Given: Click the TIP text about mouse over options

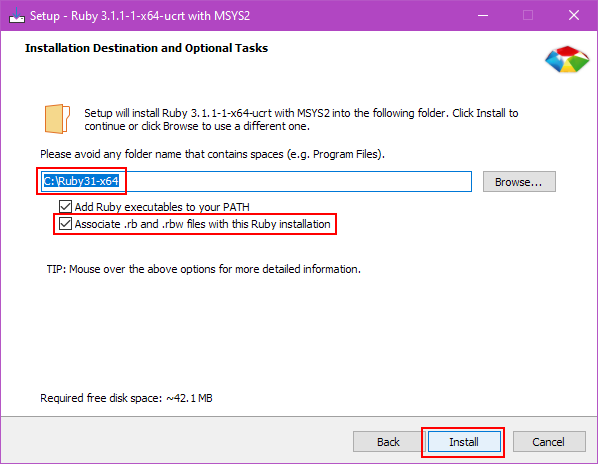Looking at the screenshot, I should point(204,269).
